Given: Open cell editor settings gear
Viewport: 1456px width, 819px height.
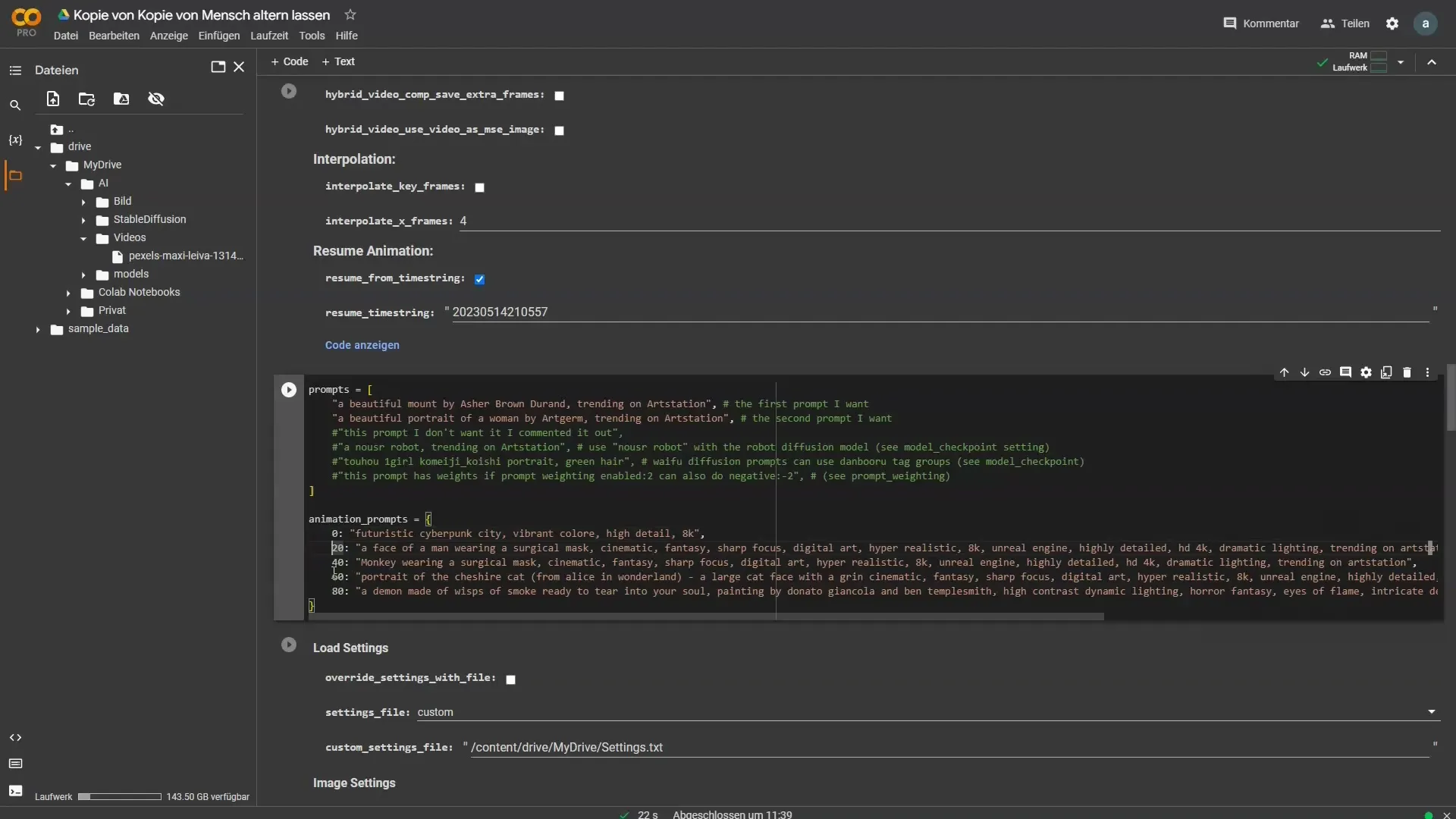Looking at the screenshot, I should click(1366, 372).
